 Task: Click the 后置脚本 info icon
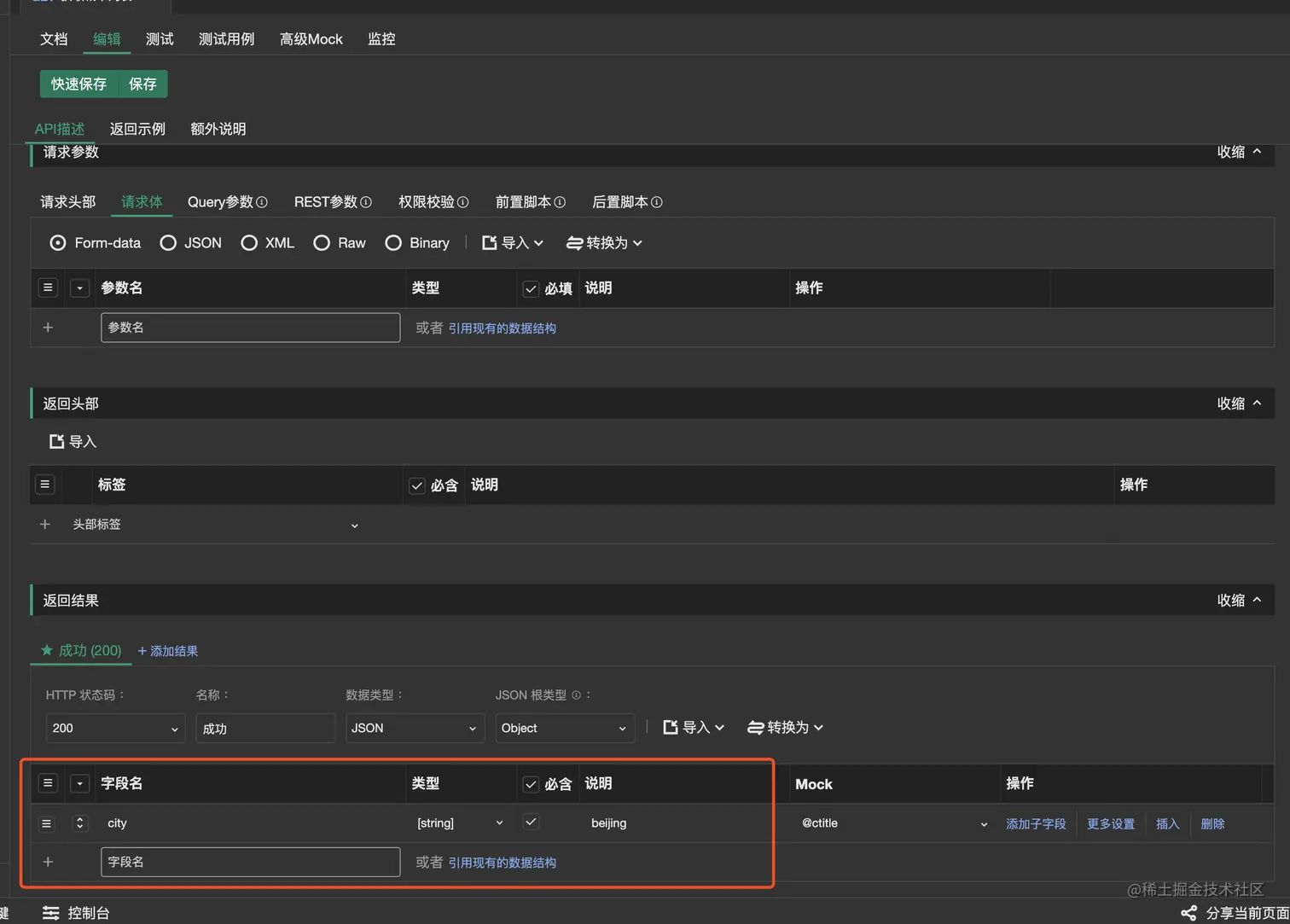click(657, 202)
